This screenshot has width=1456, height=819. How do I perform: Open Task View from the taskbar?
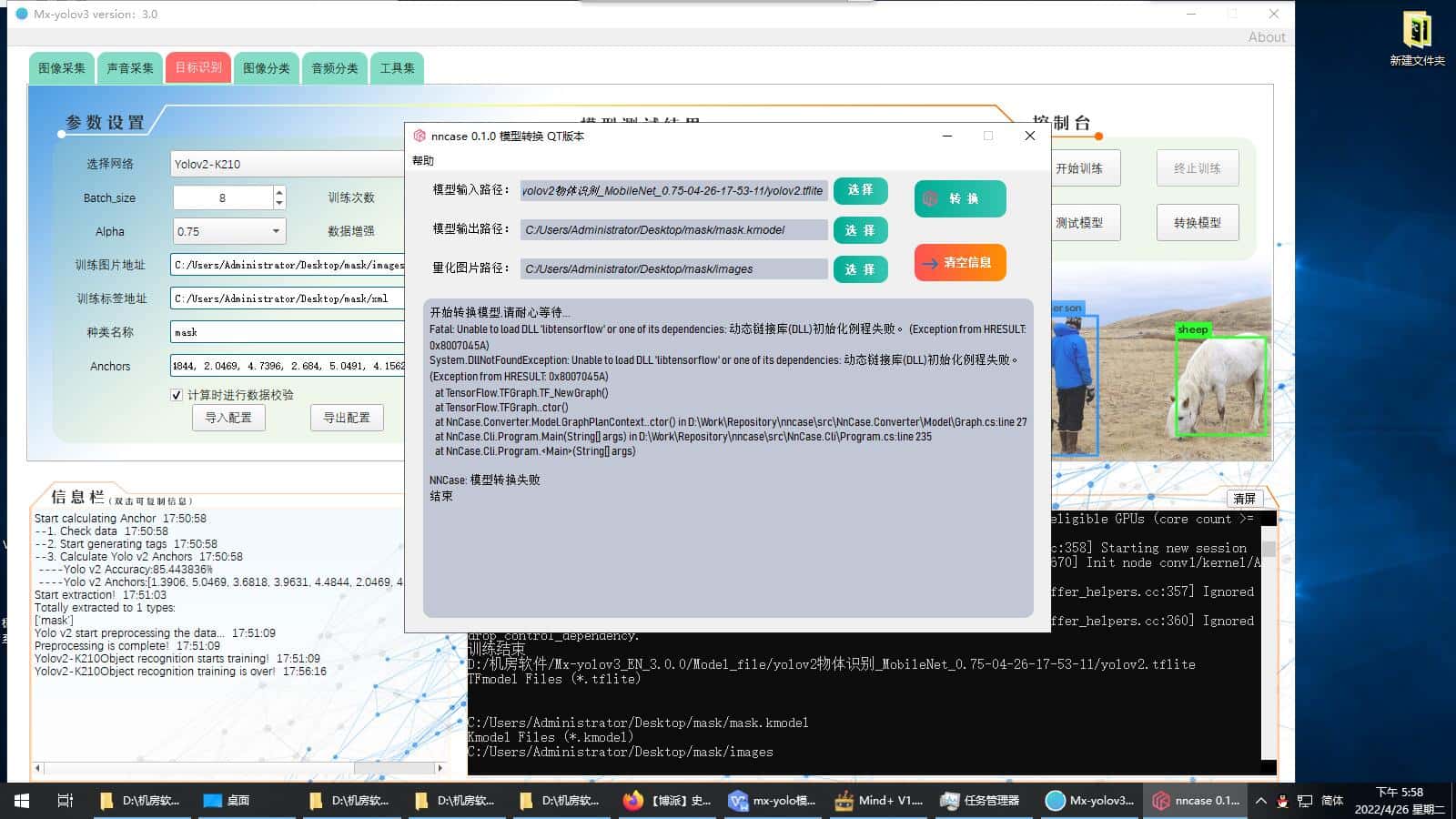coord(64,801)
